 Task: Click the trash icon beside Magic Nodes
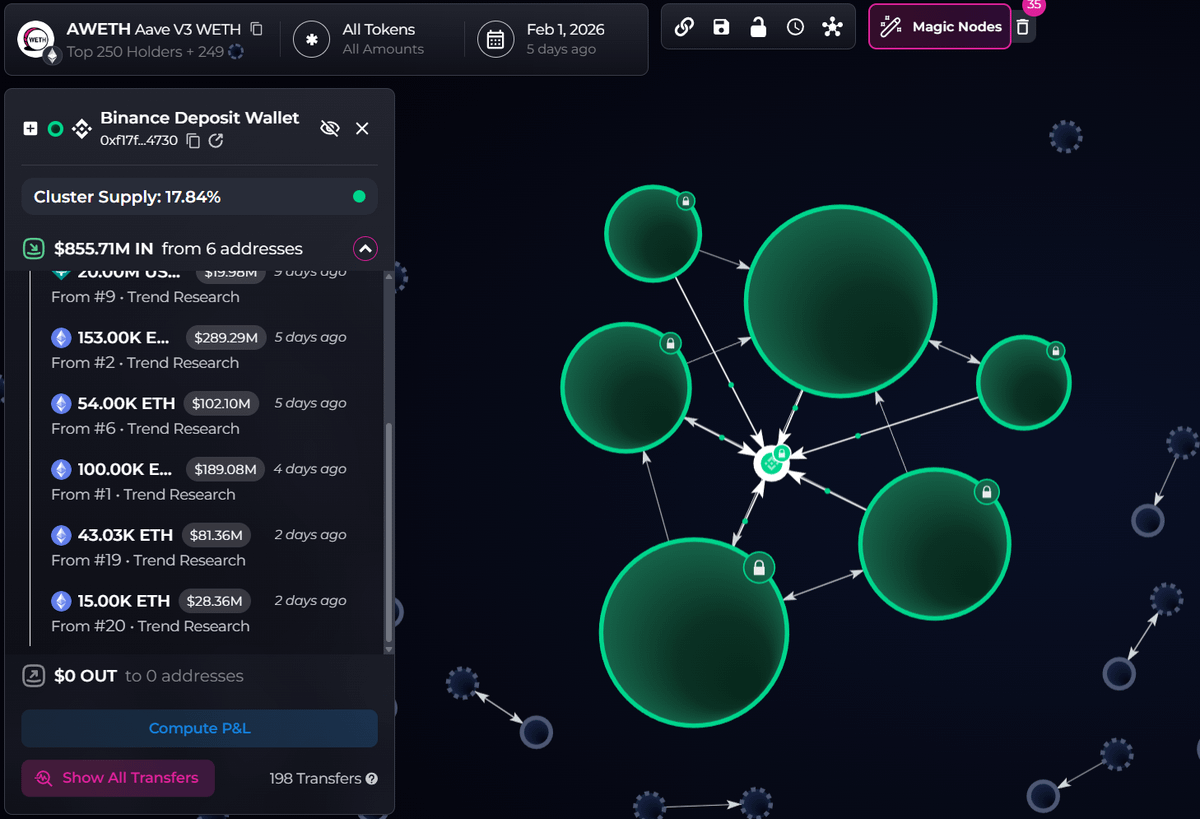[x=1022, y=27]
